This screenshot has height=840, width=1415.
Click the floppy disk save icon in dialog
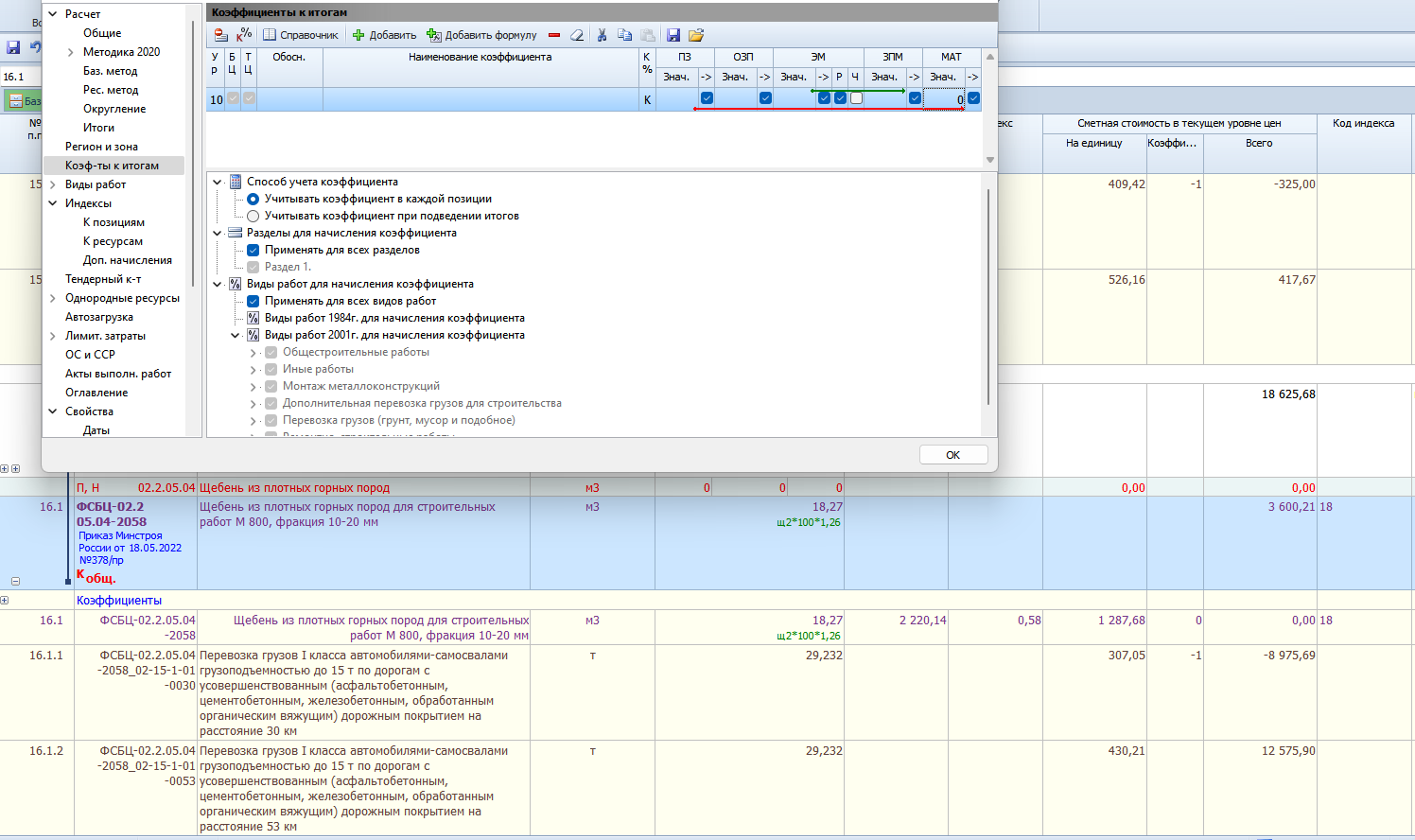(x=673, y=35)
